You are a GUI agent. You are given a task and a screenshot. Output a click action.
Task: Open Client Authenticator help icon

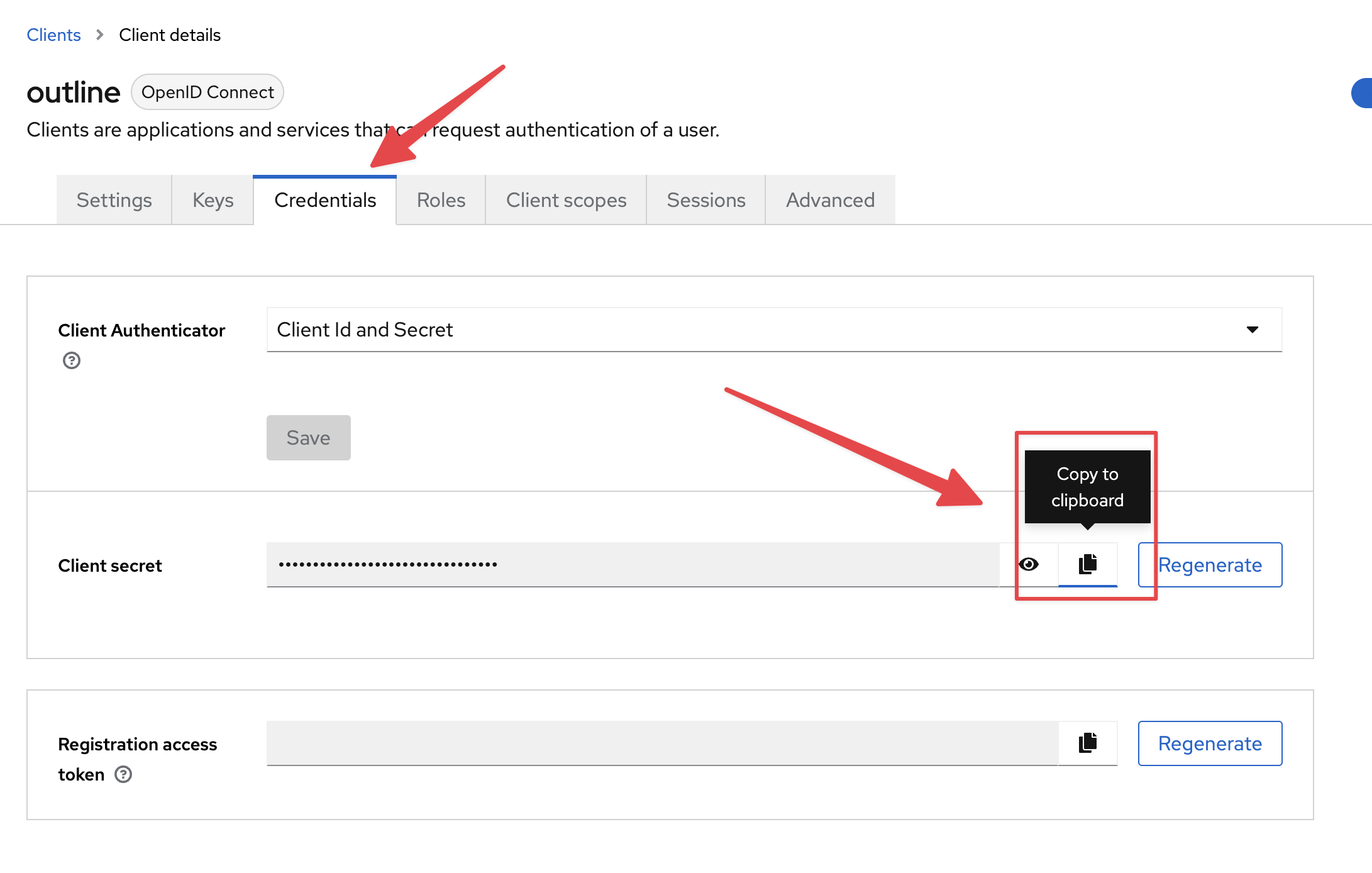click(x=72, y=360)
